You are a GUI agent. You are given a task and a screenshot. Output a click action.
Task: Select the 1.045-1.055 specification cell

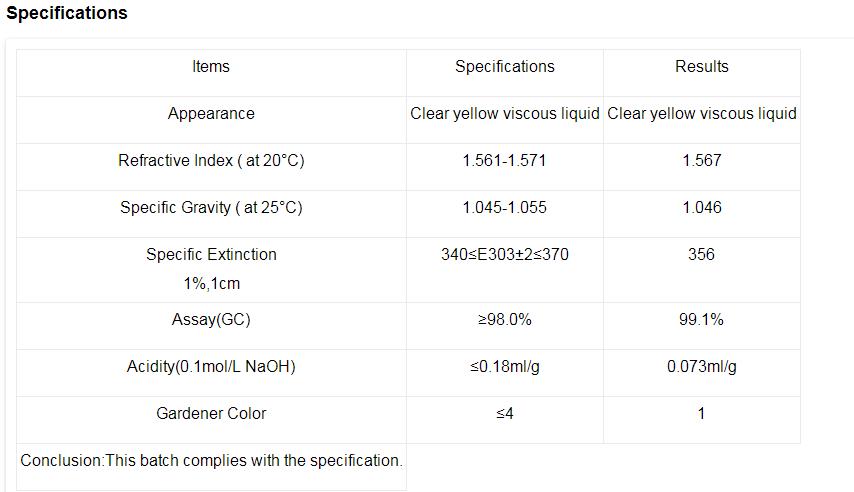pyautogui.click(x=505, y=208)
